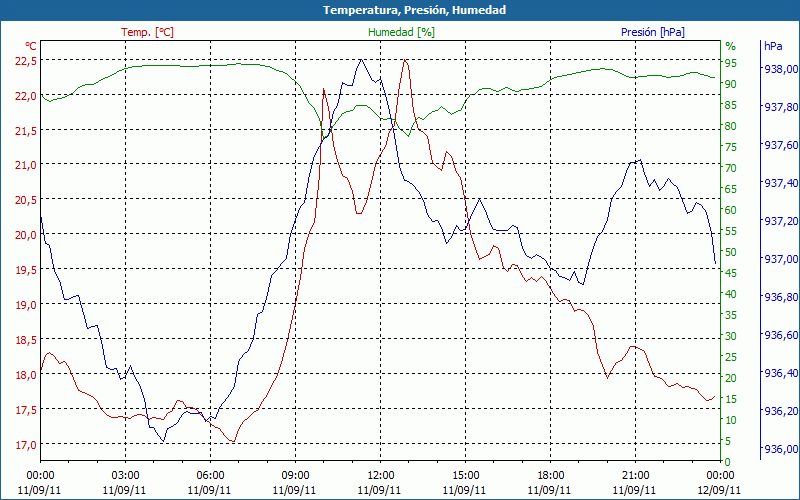Click the 18:00 time axis label
800x500 pixels.
[550, 476]
